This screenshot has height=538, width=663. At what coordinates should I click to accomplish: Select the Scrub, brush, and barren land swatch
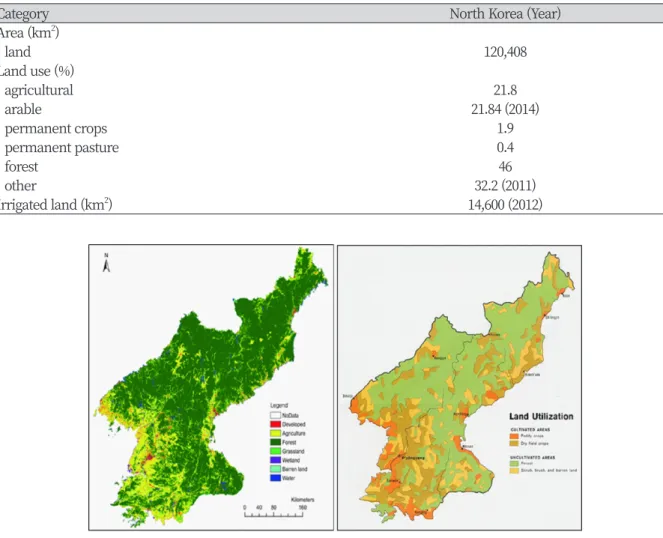click(x=514, y=470)
